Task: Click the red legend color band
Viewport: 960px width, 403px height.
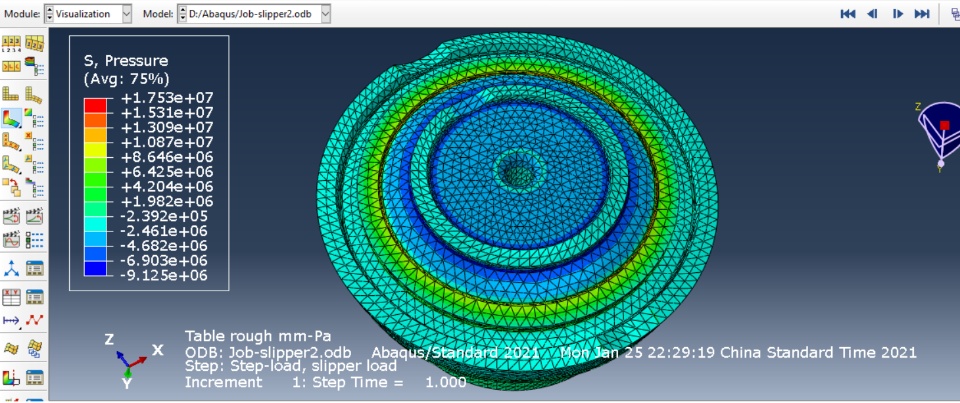Action: [95, 105]
